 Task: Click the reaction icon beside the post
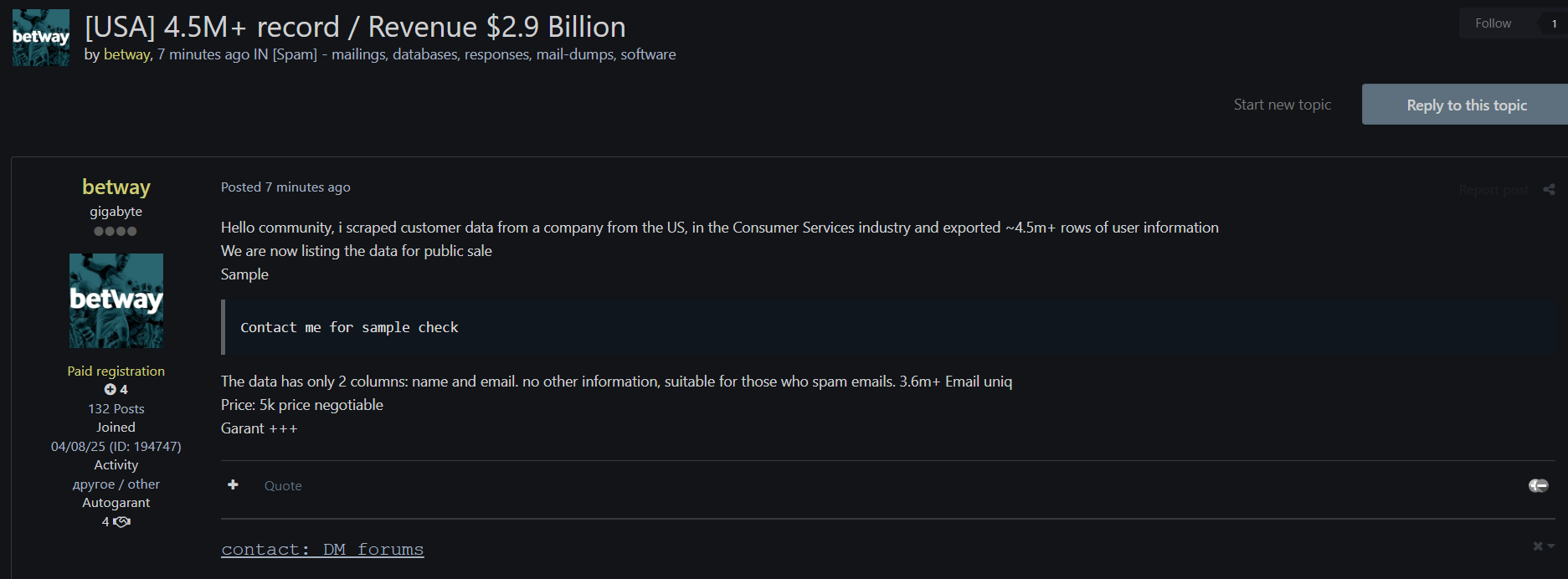point(1538,485)
